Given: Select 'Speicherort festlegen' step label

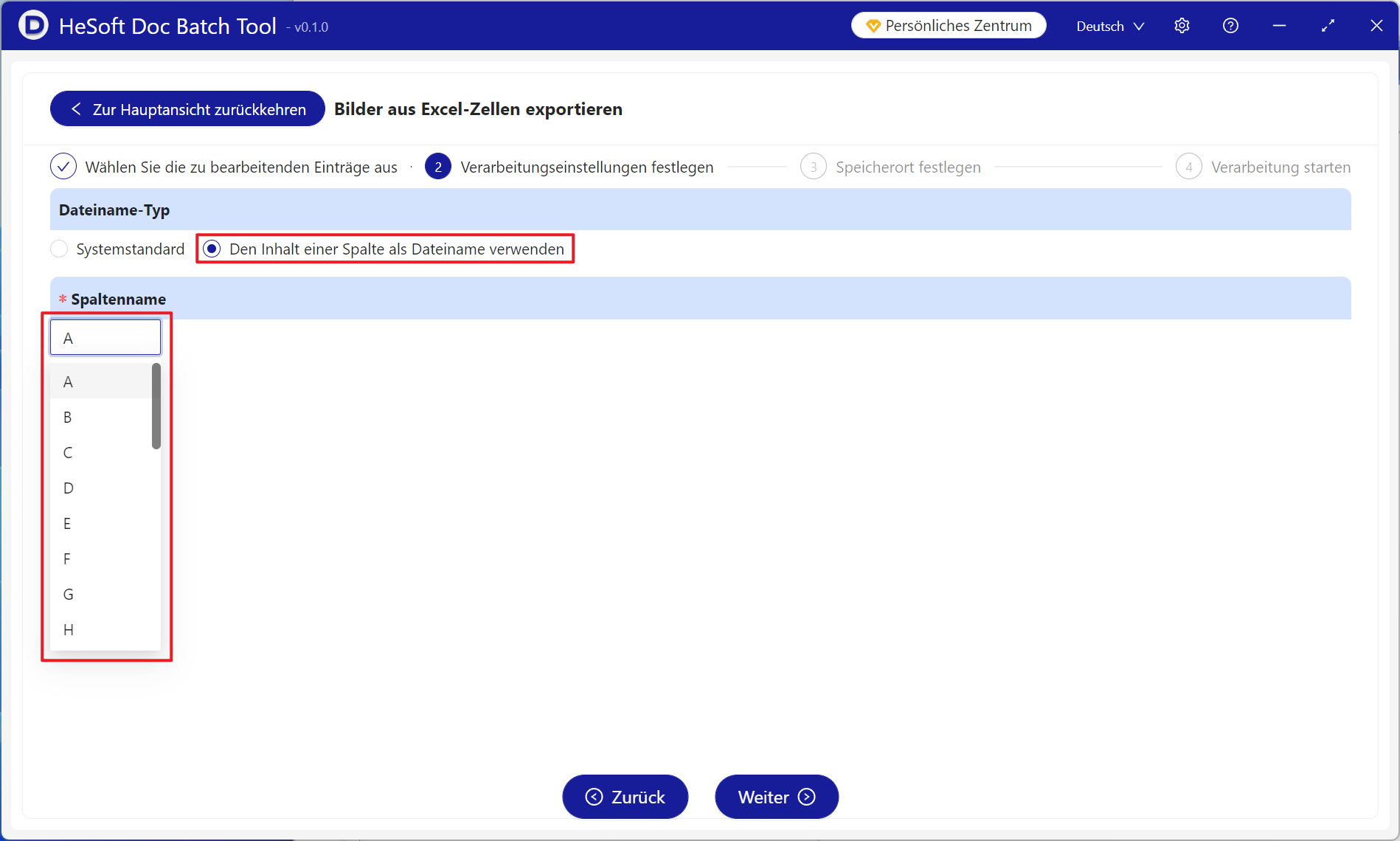Looking at the screenshot, I should point(908,167).
